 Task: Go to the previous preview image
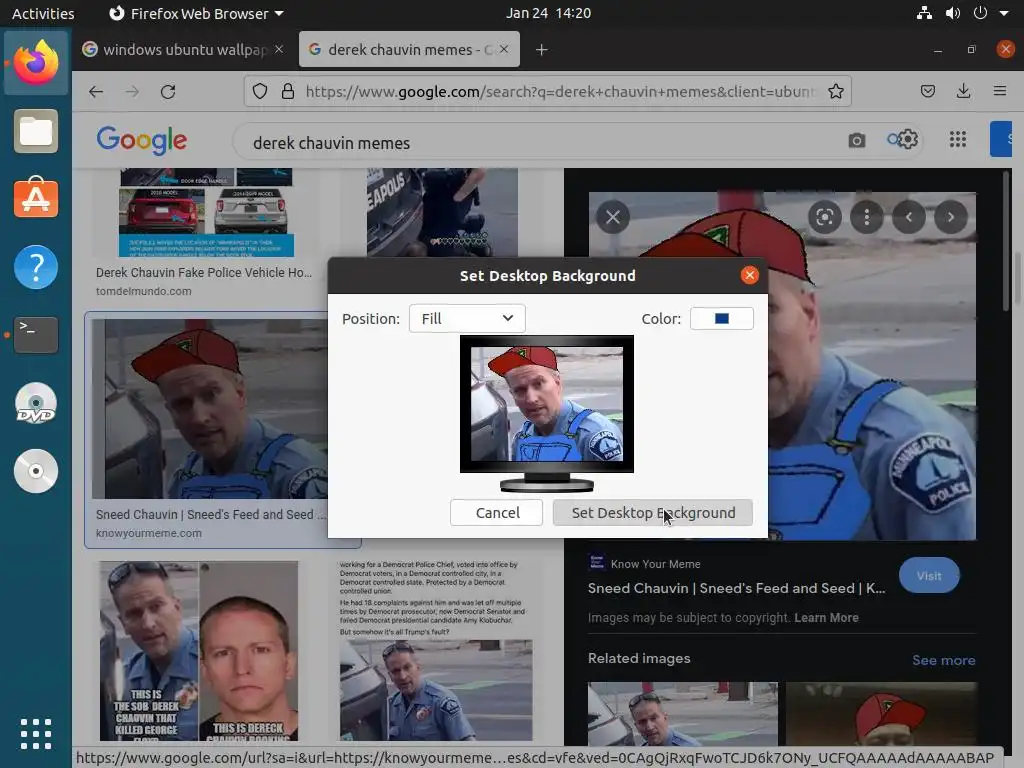click(908, 217)
